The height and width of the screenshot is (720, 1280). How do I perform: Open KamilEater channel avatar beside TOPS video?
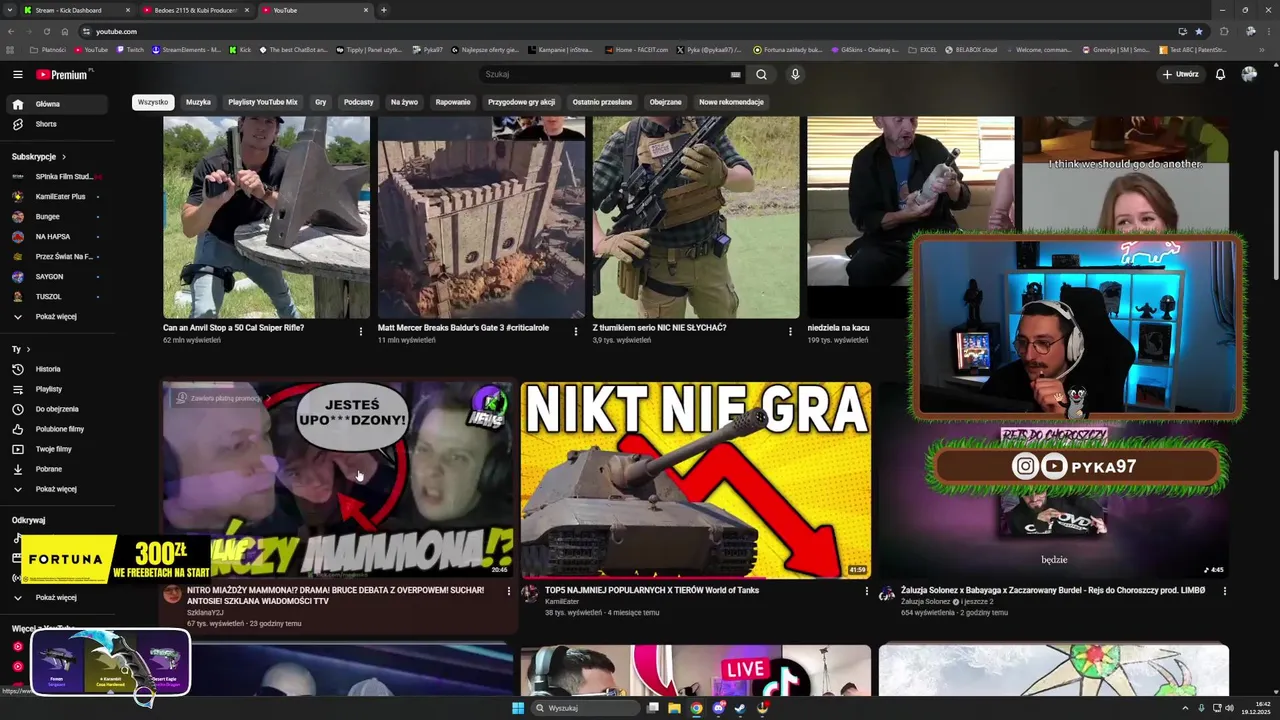coord(530,594)
